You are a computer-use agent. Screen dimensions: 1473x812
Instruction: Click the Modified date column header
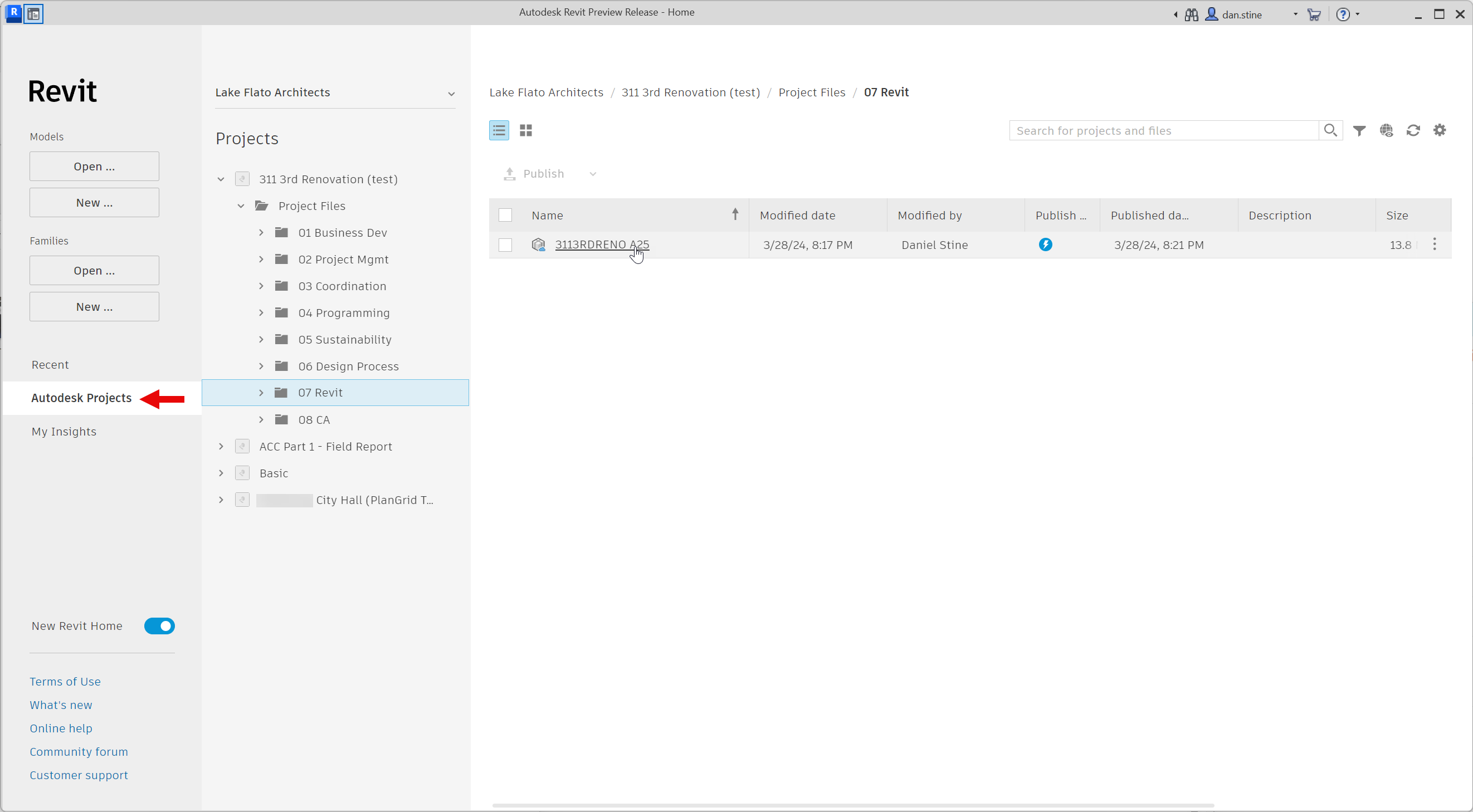point(818,215)
